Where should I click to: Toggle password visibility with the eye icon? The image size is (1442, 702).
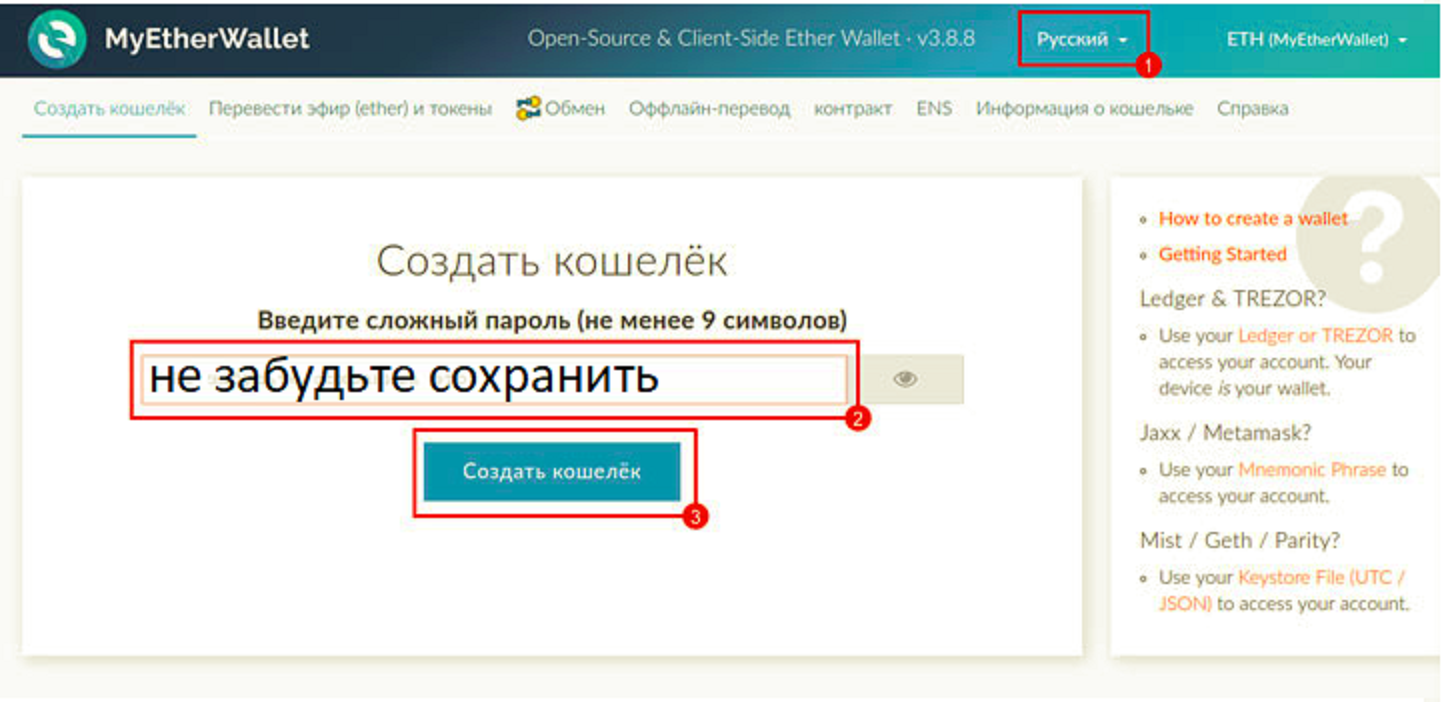click(x=906, y=379)
